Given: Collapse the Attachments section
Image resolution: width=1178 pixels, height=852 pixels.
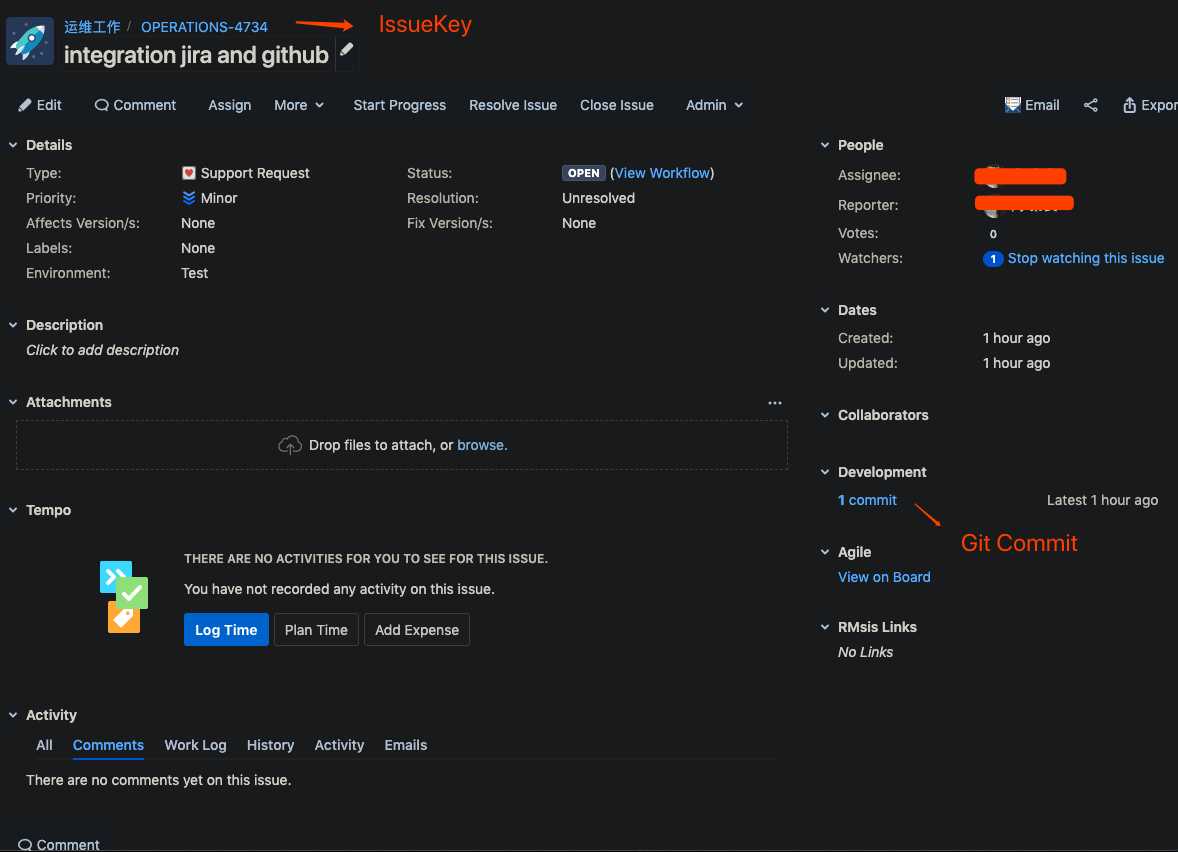Looking at the screenshot, I should click(13, 402).
